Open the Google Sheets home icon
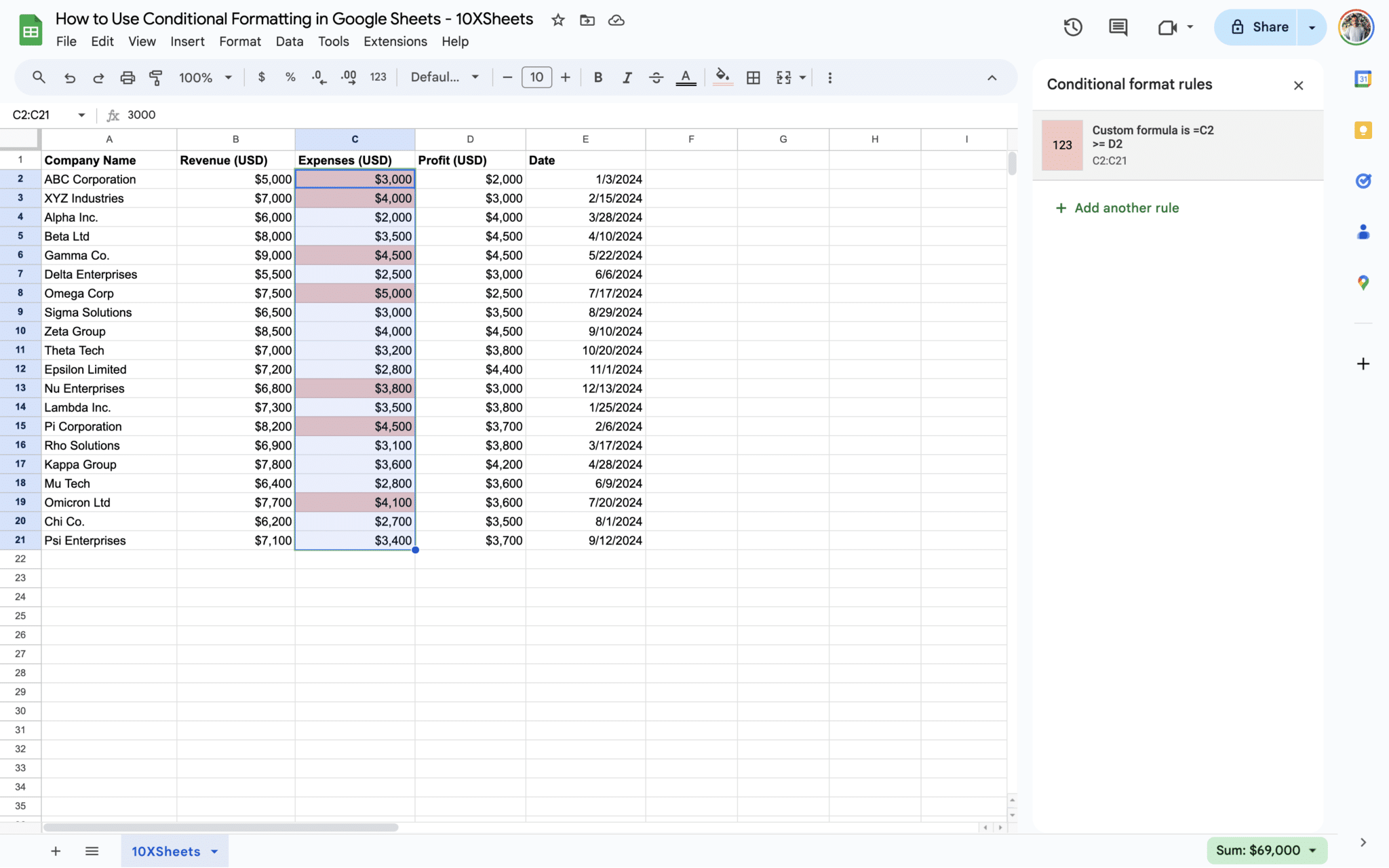The width and height of the screenshot is (1389, 868). (31, 31)
